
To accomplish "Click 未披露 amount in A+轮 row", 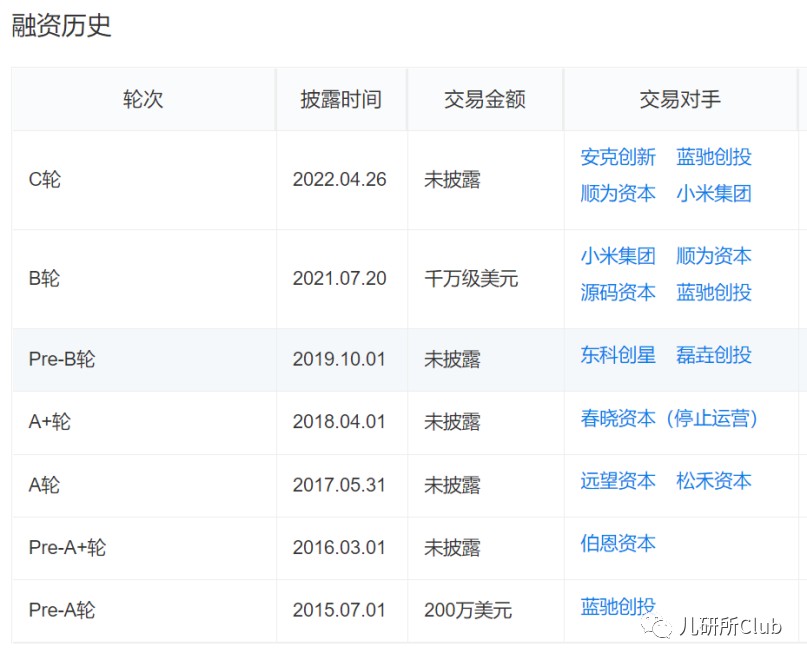I will coord(452,422).
